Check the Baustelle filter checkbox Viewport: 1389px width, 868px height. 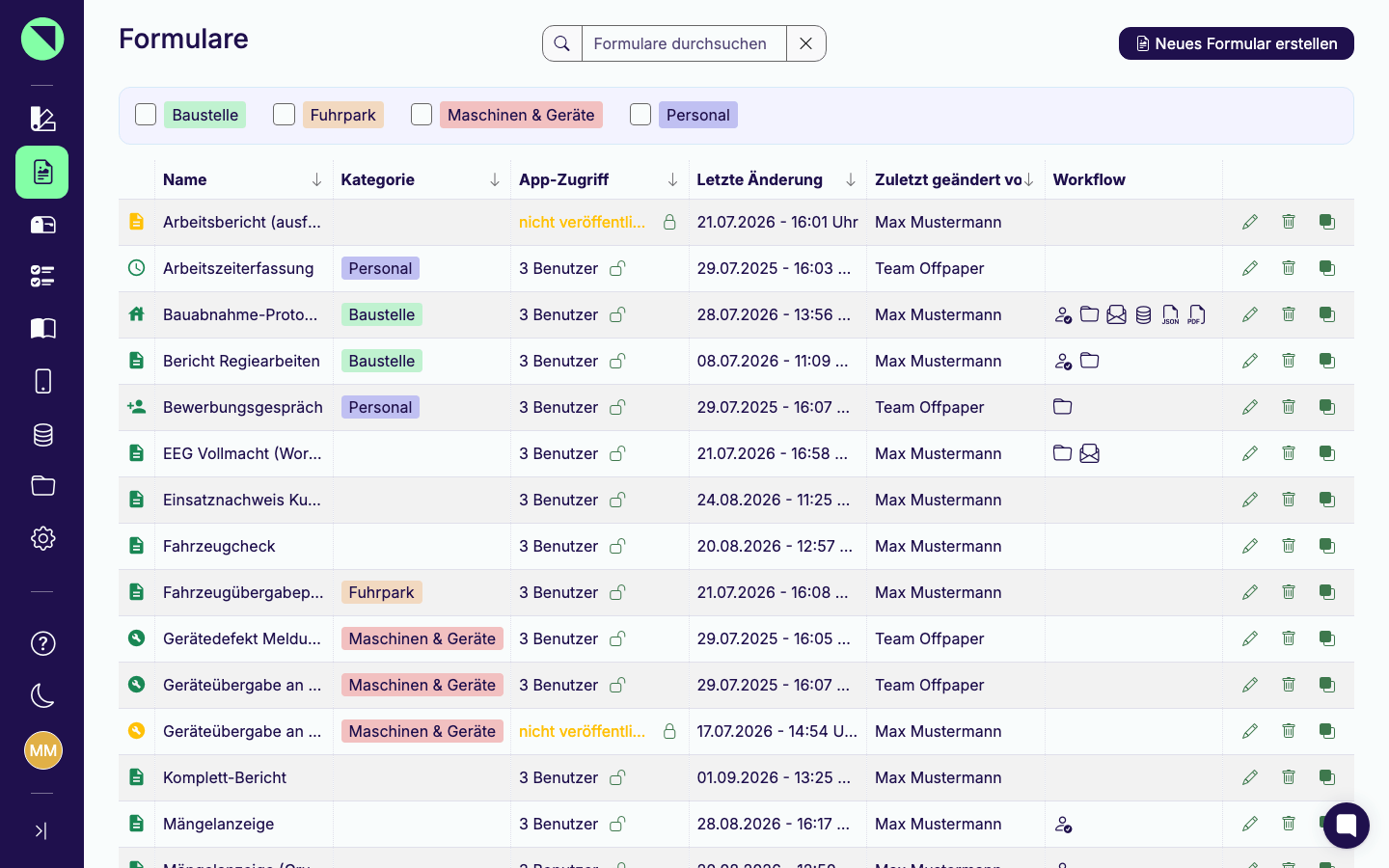point(146,115)
